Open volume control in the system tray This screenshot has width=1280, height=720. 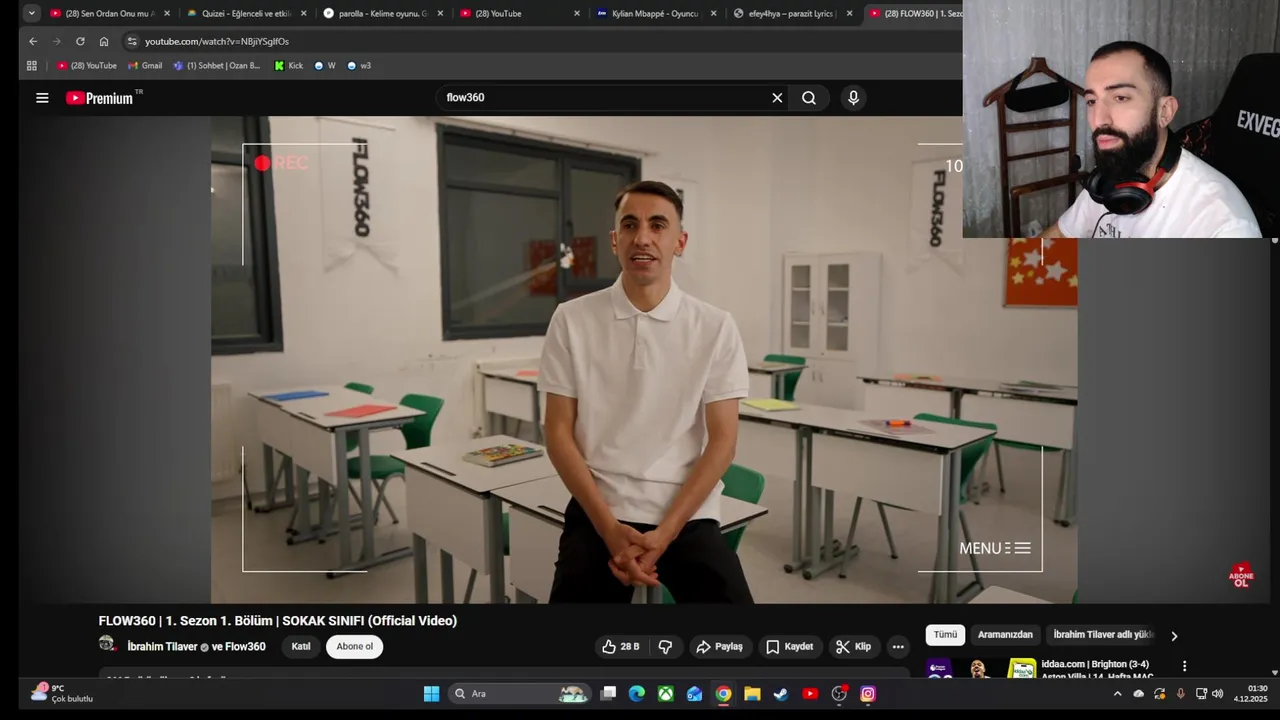coord(1217,694)
